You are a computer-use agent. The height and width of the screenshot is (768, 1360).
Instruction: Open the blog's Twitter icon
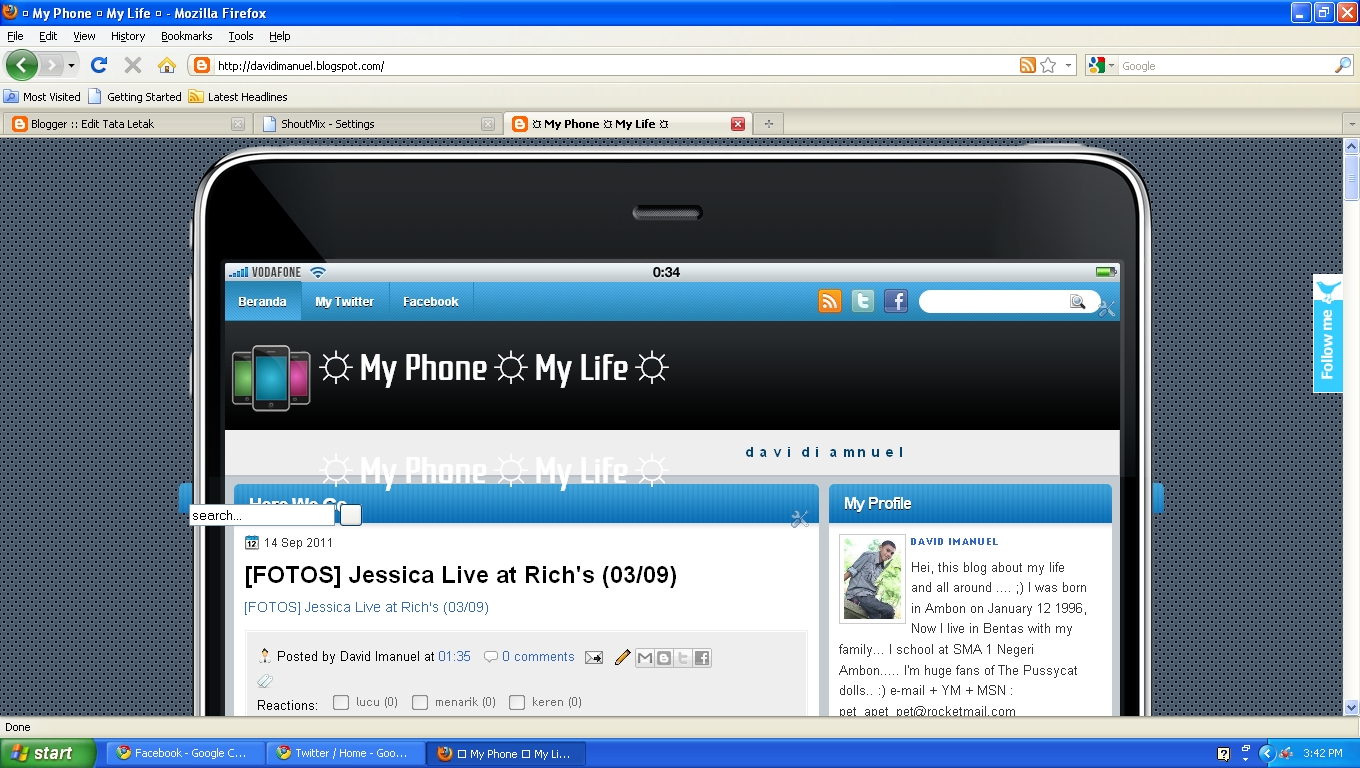pyautogui.click(x=863, y=301)
